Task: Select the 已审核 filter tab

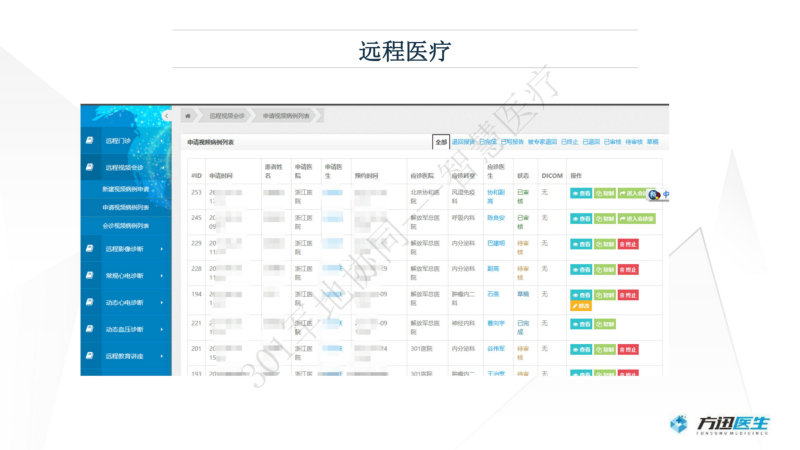Action: [612, 142]
